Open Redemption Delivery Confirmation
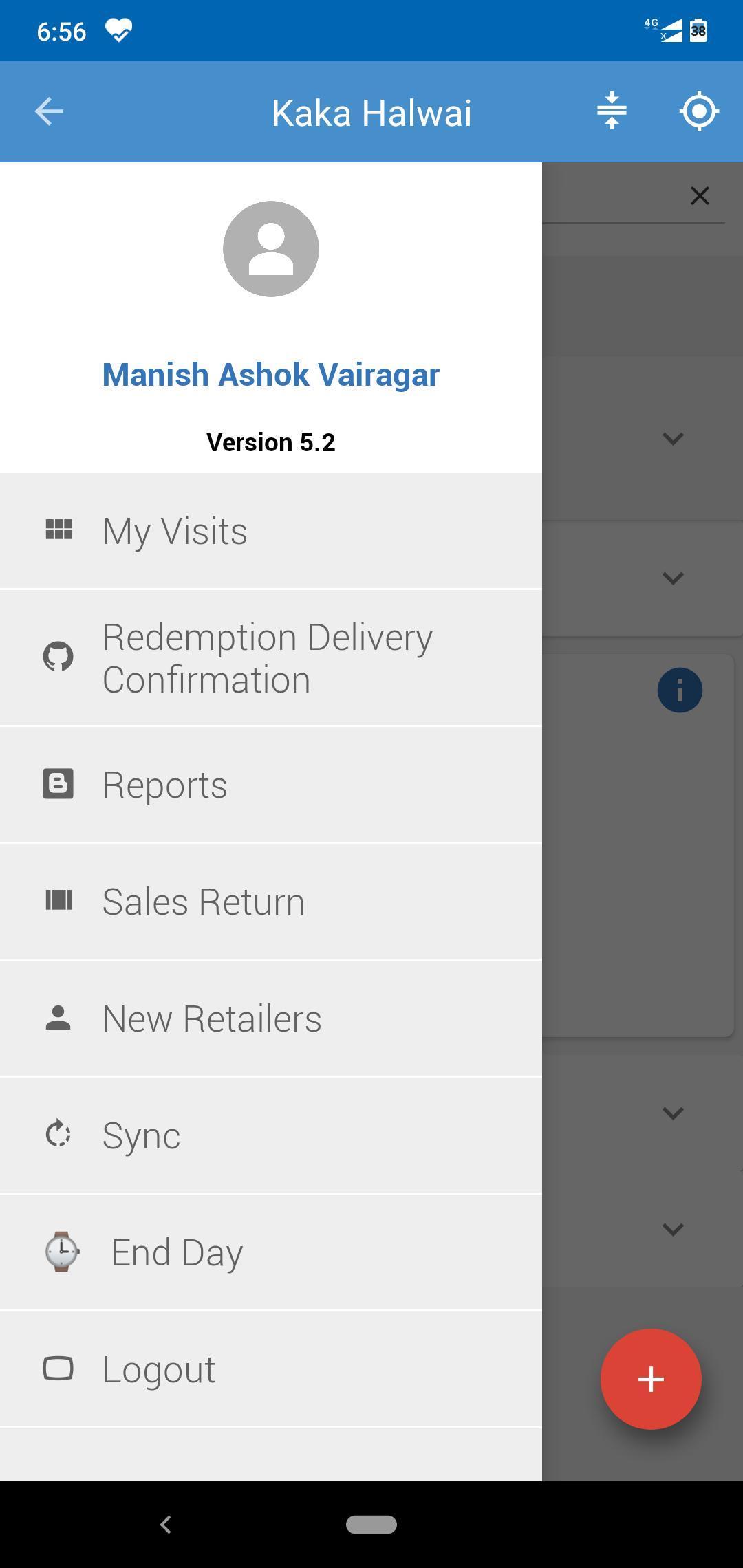The image size is (743, 1568). pyautogui.click(x=271, y=658)
